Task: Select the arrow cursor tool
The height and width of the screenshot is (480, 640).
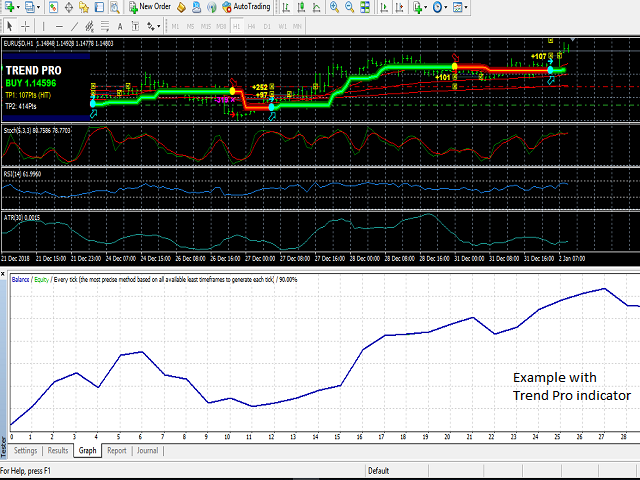Action: [10, 27]
